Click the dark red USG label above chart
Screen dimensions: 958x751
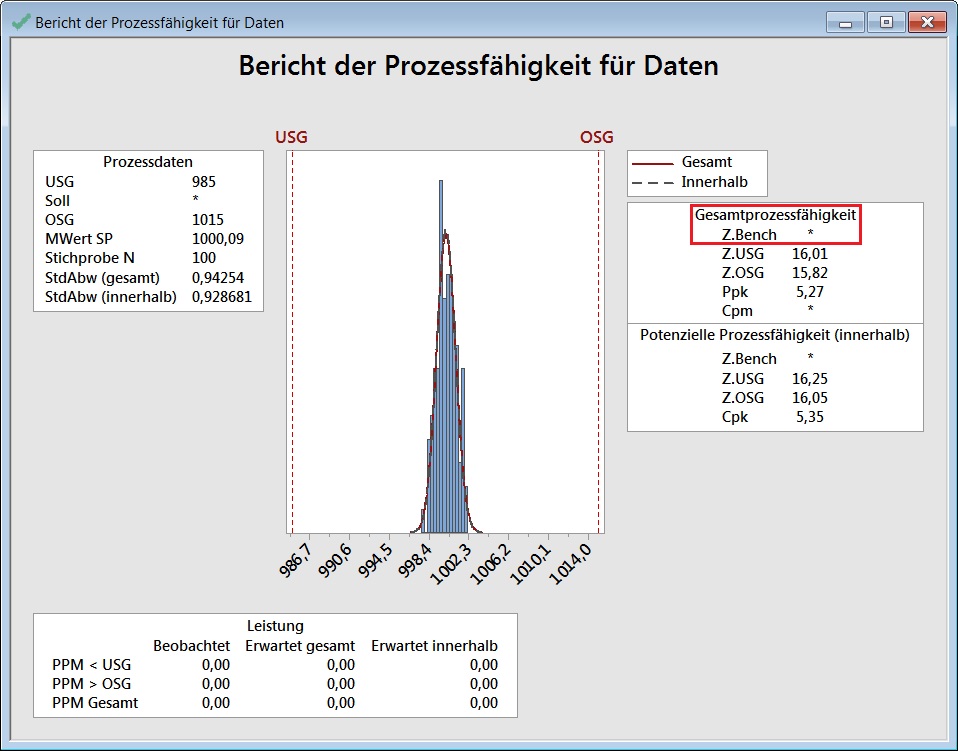(291, 137)
